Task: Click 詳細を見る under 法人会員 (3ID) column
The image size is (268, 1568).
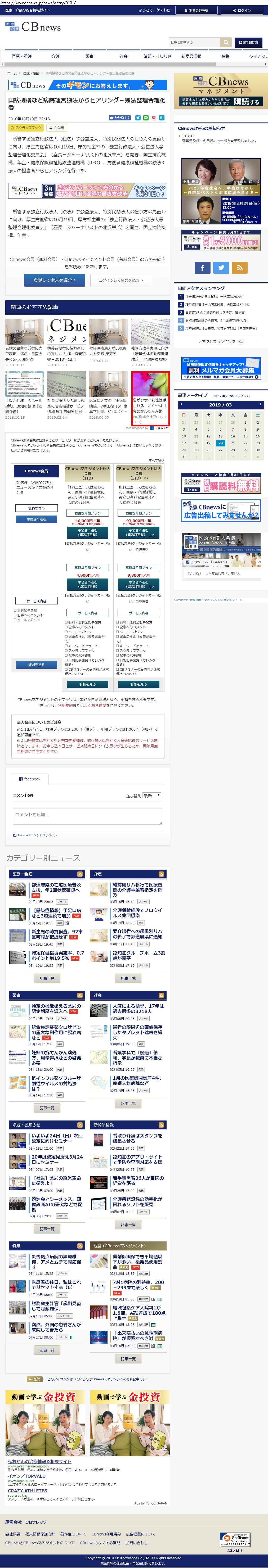Action: coord(139,684)
